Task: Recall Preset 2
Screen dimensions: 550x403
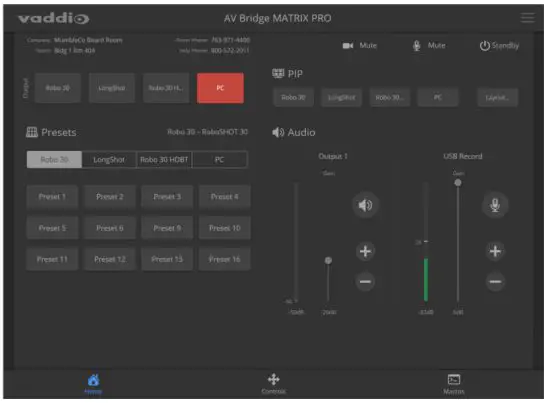Action: [110, 197]
